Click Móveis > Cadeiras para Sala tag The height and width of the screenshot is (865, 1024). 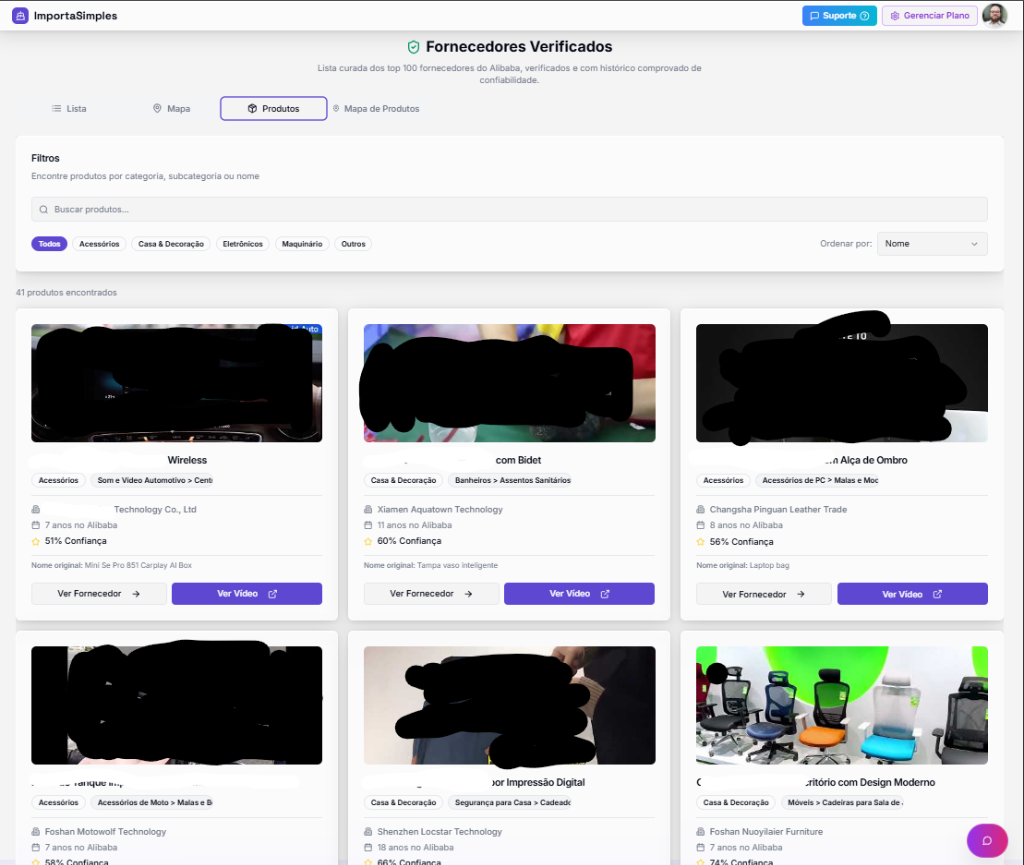[x=843, y=802]
